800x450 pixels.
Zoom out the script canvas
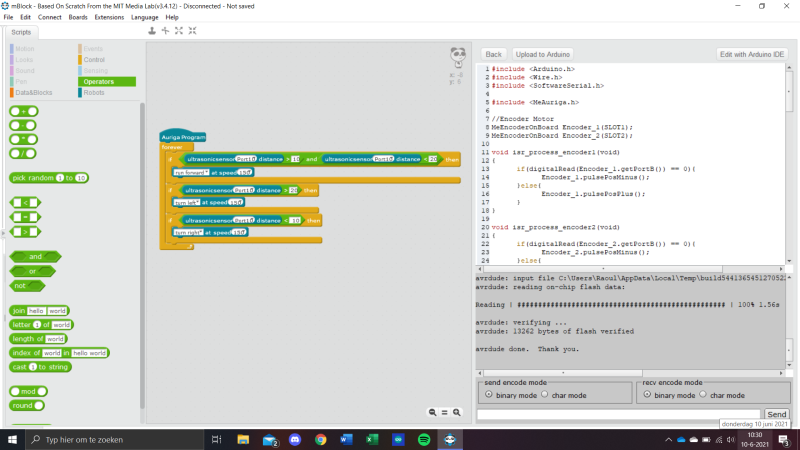point(433,412)
